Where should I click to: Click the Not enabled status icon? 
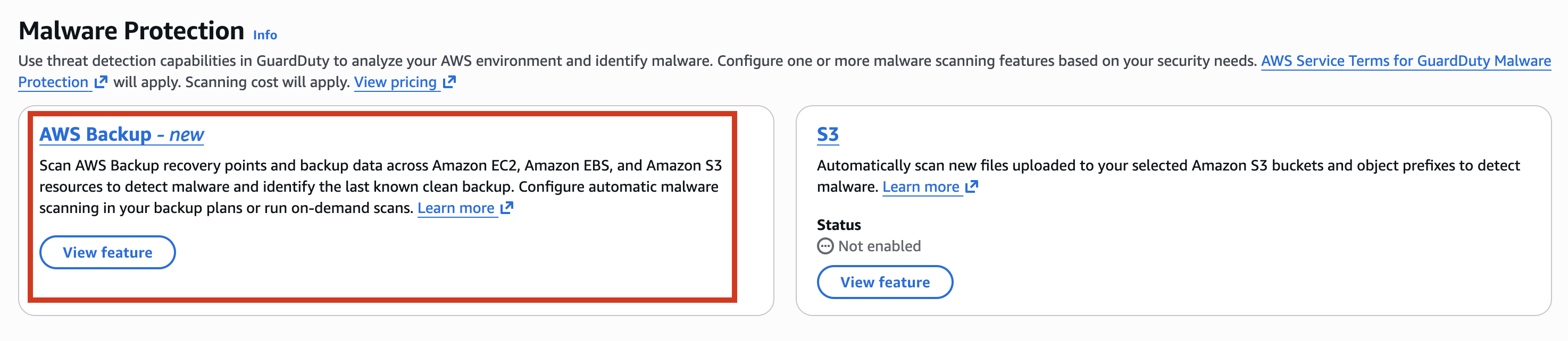(825, 246)
